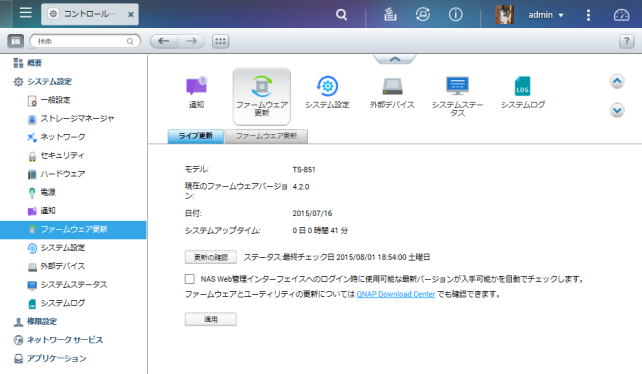Show previous icons with up arrow
The height and width of the screenshot is (374, 642).
[617, 82]
